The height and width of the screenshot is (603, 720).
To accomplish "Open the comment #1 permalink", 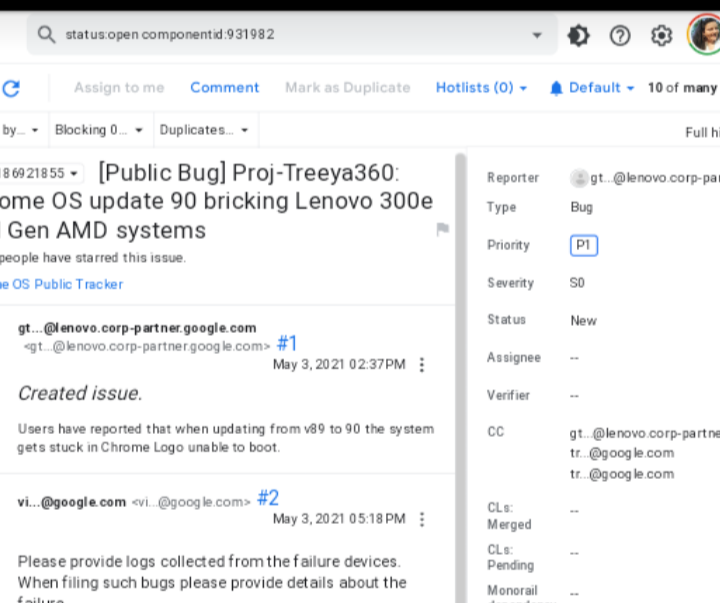I will pos(287,344).
